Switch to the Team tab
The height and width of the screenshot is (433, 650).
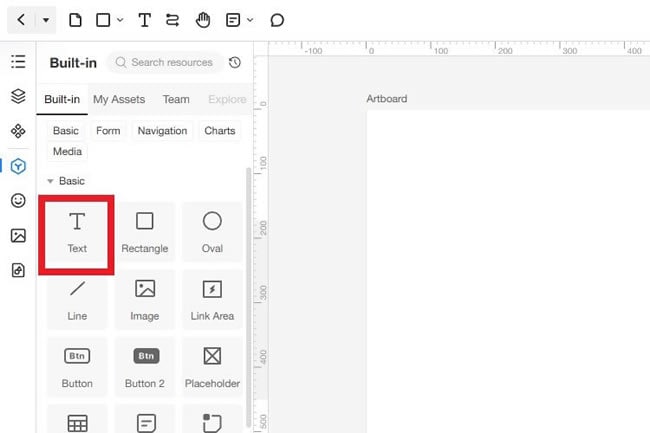click(x=176, y=99)
